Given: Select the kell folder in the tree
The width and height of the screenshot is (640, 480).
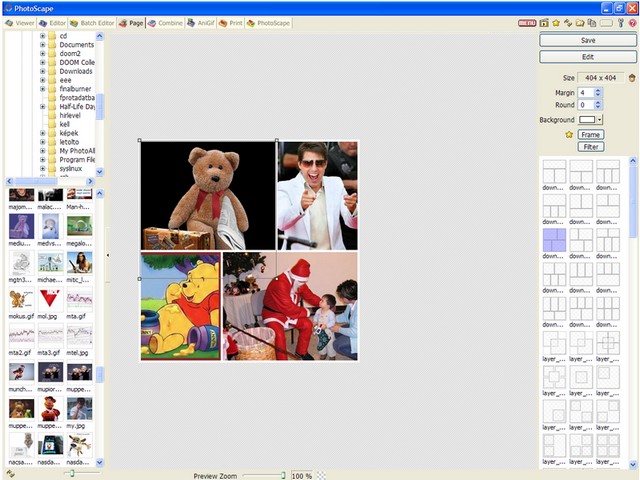Looking at the screenshot, I should point(64,124).
